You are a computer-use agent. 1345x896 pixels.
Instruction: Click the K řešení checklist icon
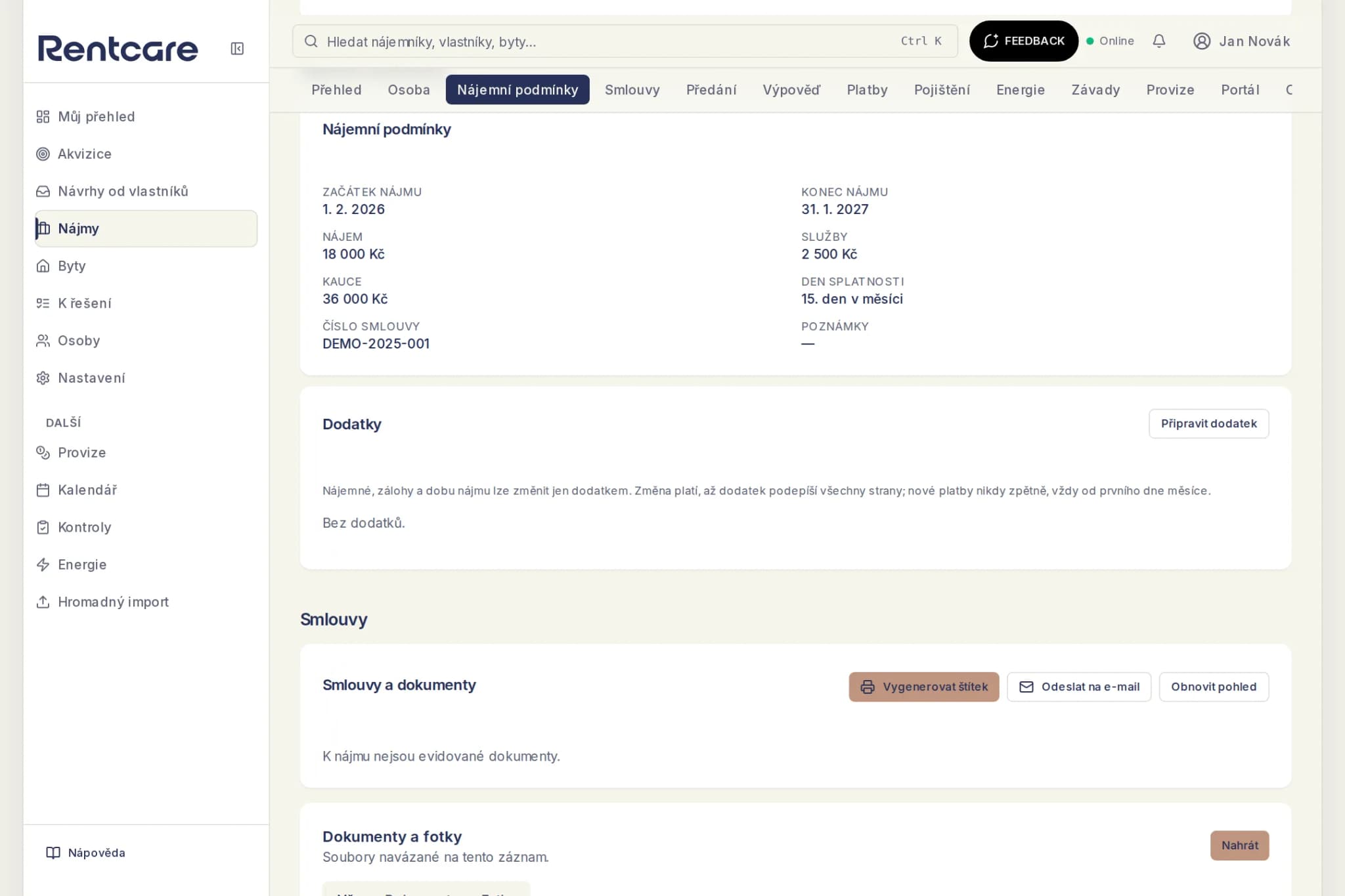(43, 303)
